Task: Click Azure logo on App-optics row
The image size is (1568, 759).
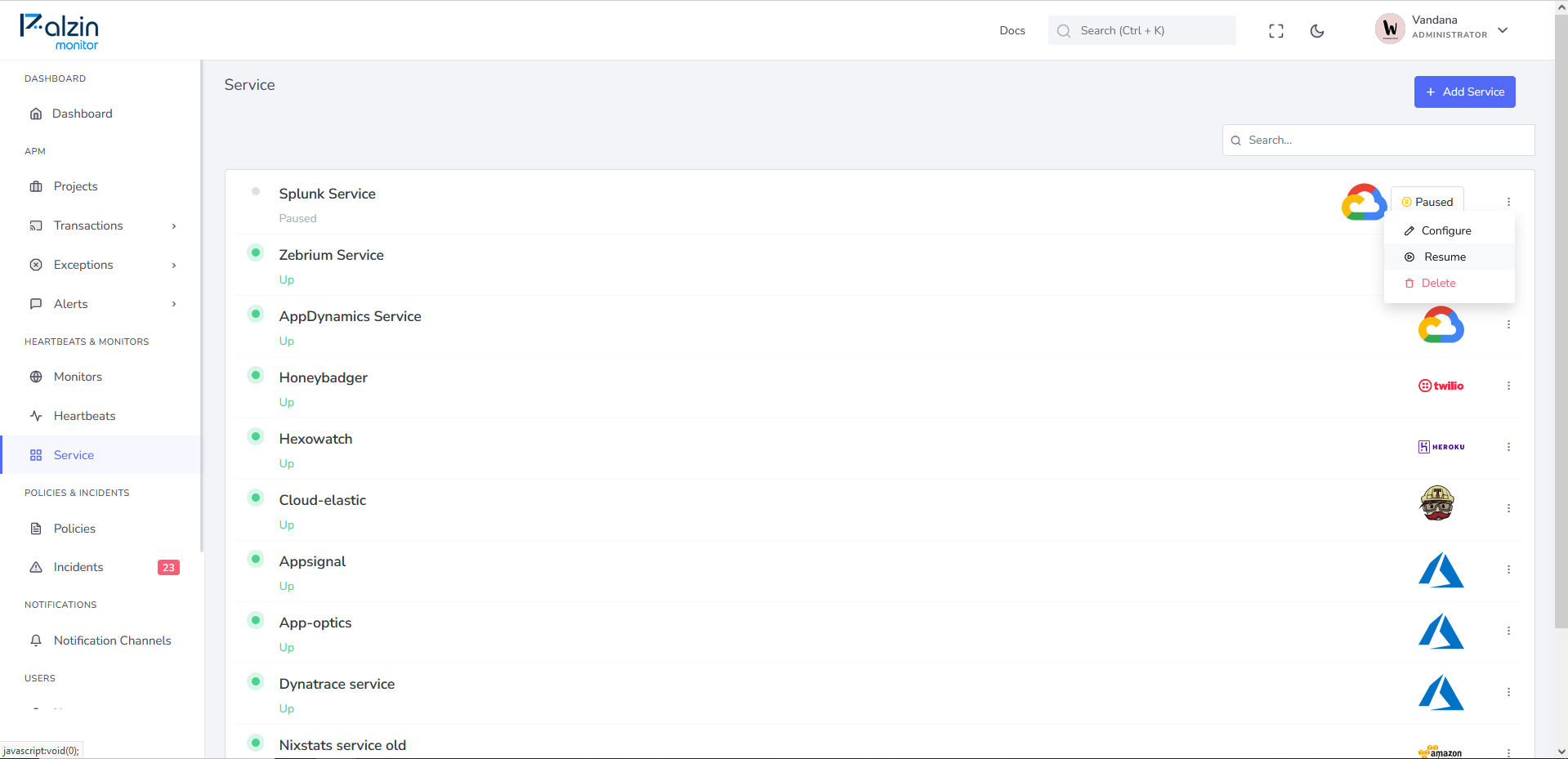Action: coord(1441,631)
